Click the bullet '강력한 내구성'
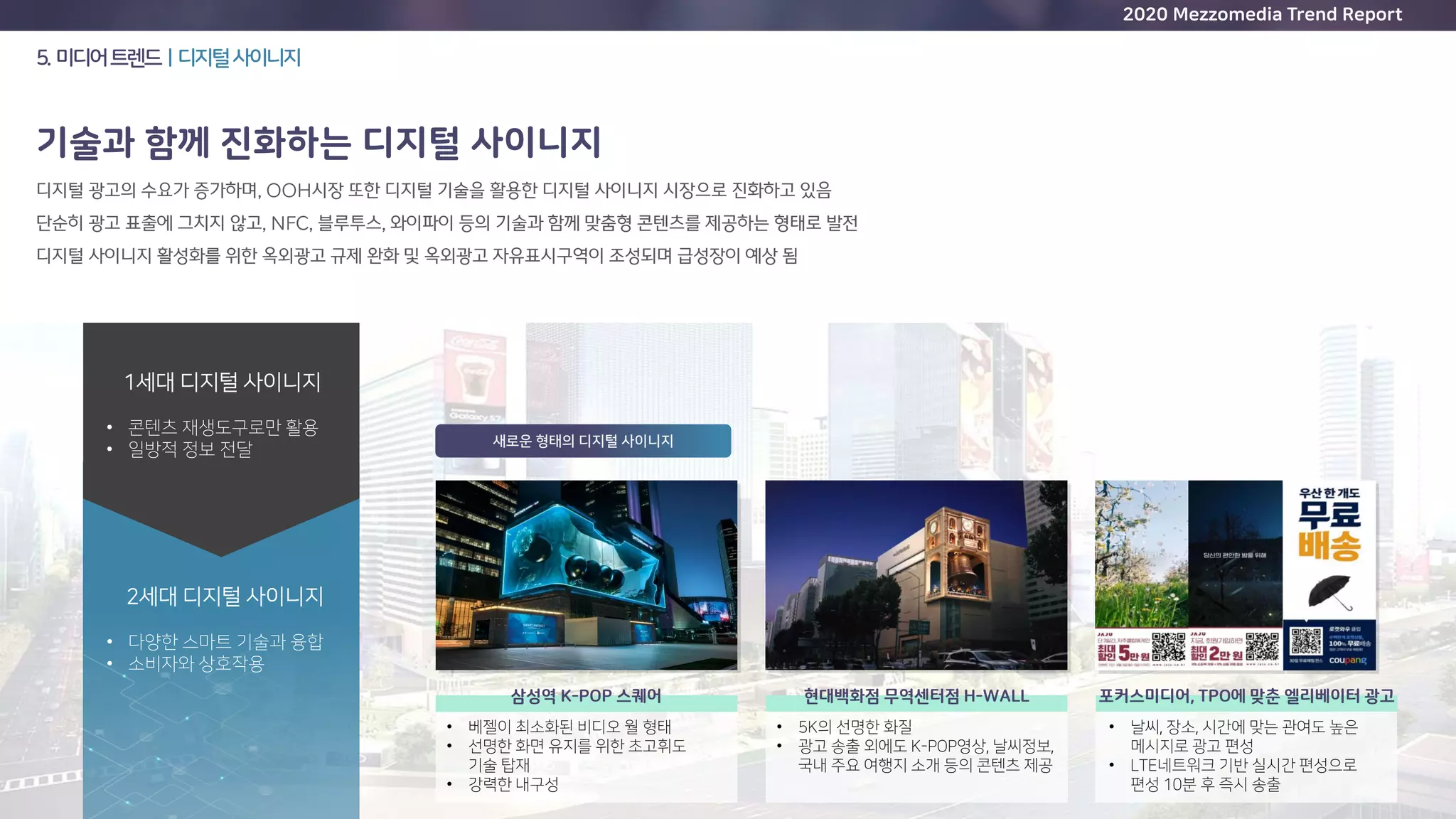1456x819 pixels. point(513,784)
